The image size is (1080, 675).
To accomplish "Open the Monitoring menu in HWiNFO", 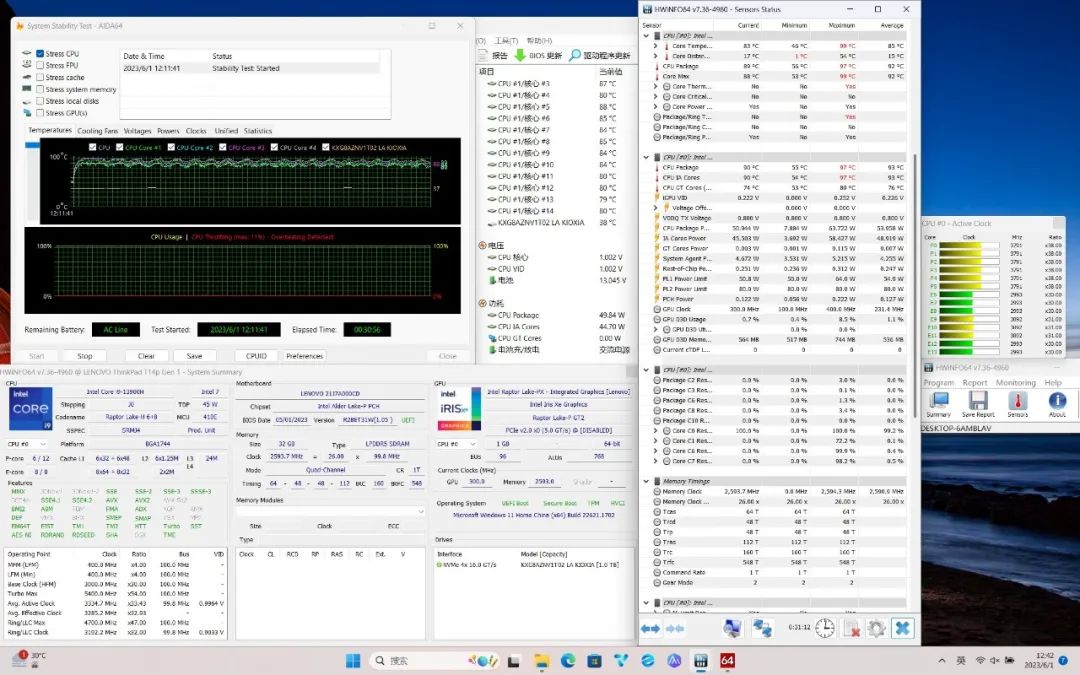I will click(1015, 382).
